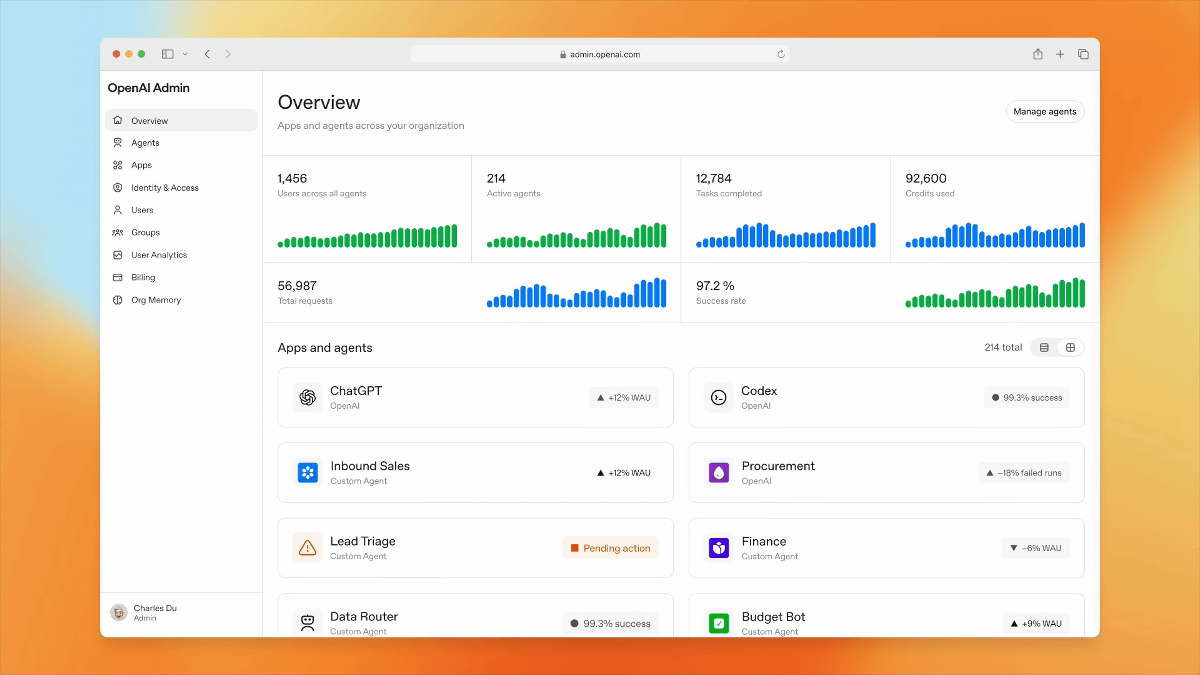Click the ChatGPT app logo icon
Image resolution: width=1200 pixels, height=675 pixels.
(x=307, y=397)
